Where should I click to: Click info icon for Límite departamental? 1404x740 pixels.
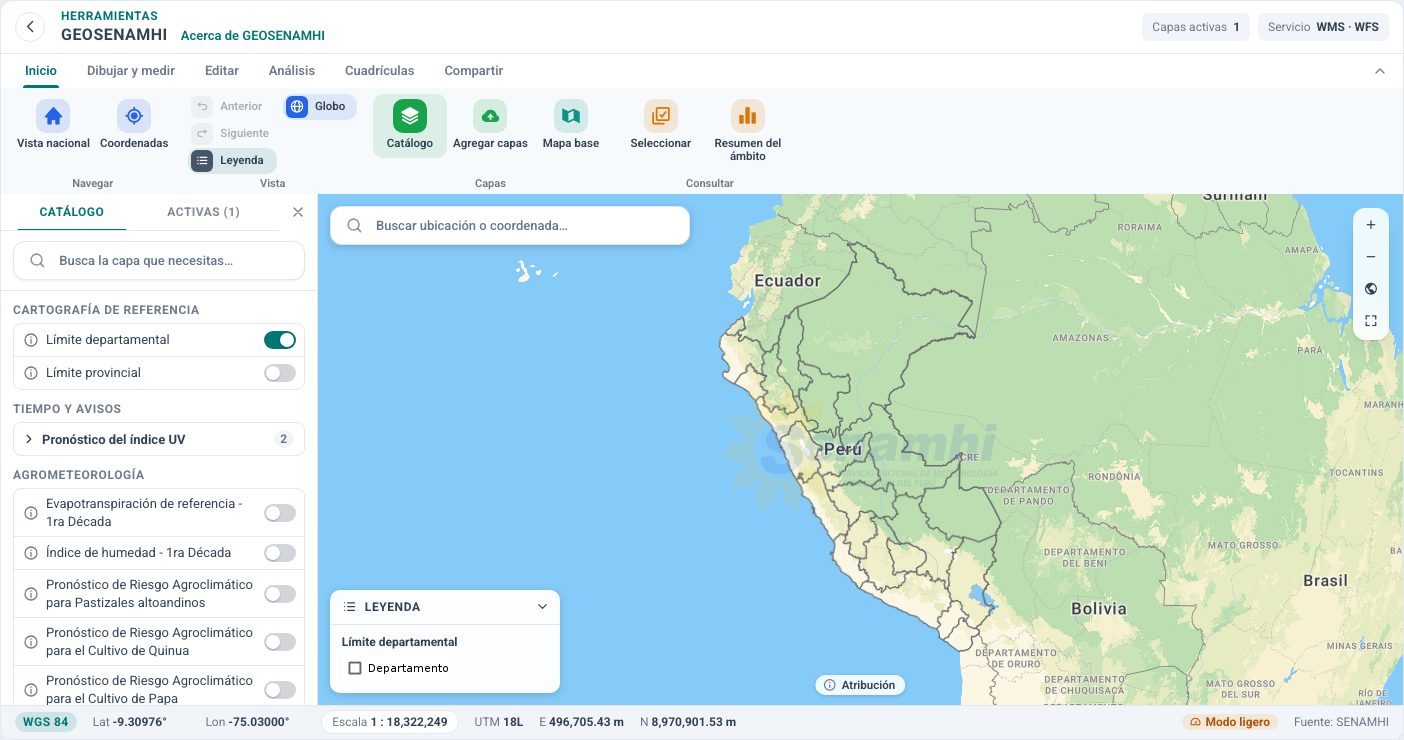(30, 340)
